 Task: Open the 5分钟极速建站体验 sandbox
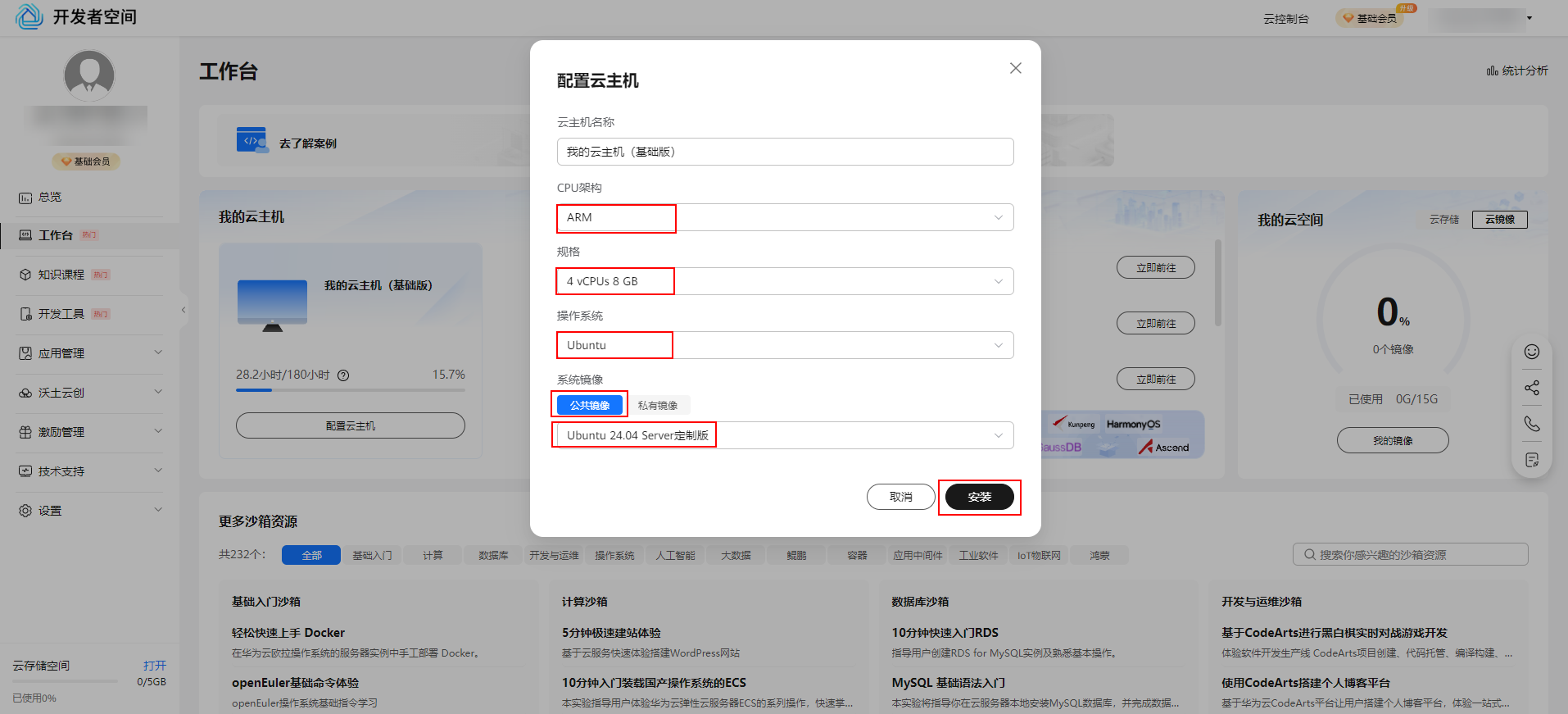tap(611, 633)
